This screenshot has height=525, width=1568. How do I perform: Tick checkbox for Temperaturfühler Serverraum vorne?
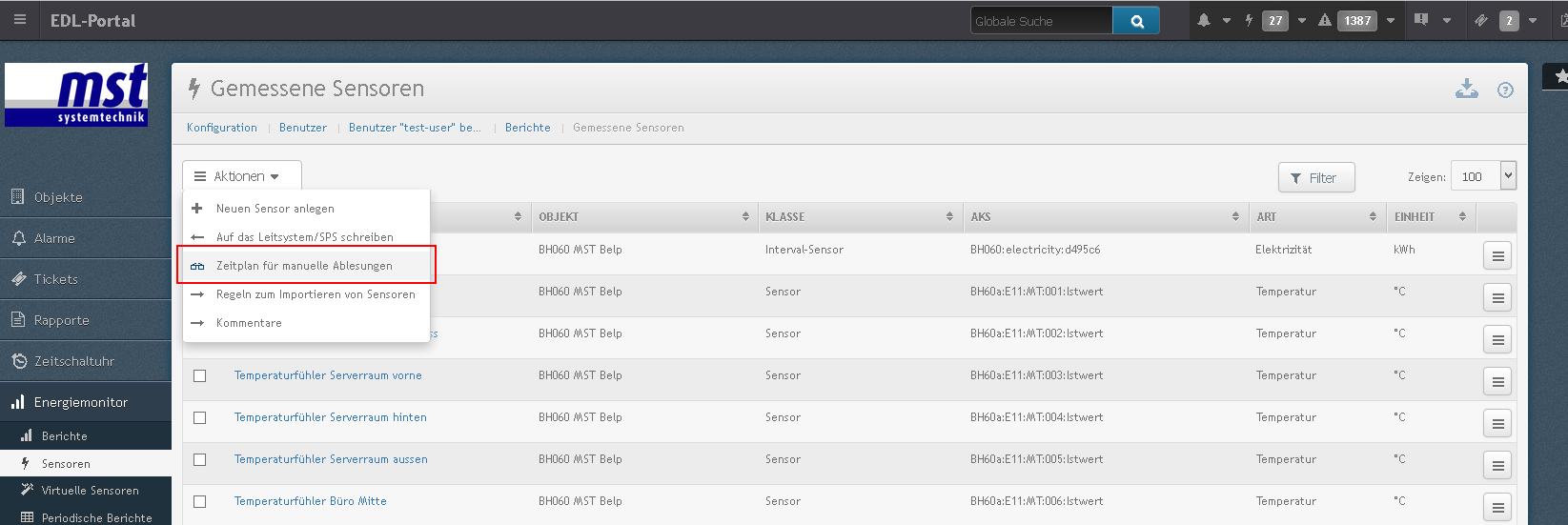(200, 375)
